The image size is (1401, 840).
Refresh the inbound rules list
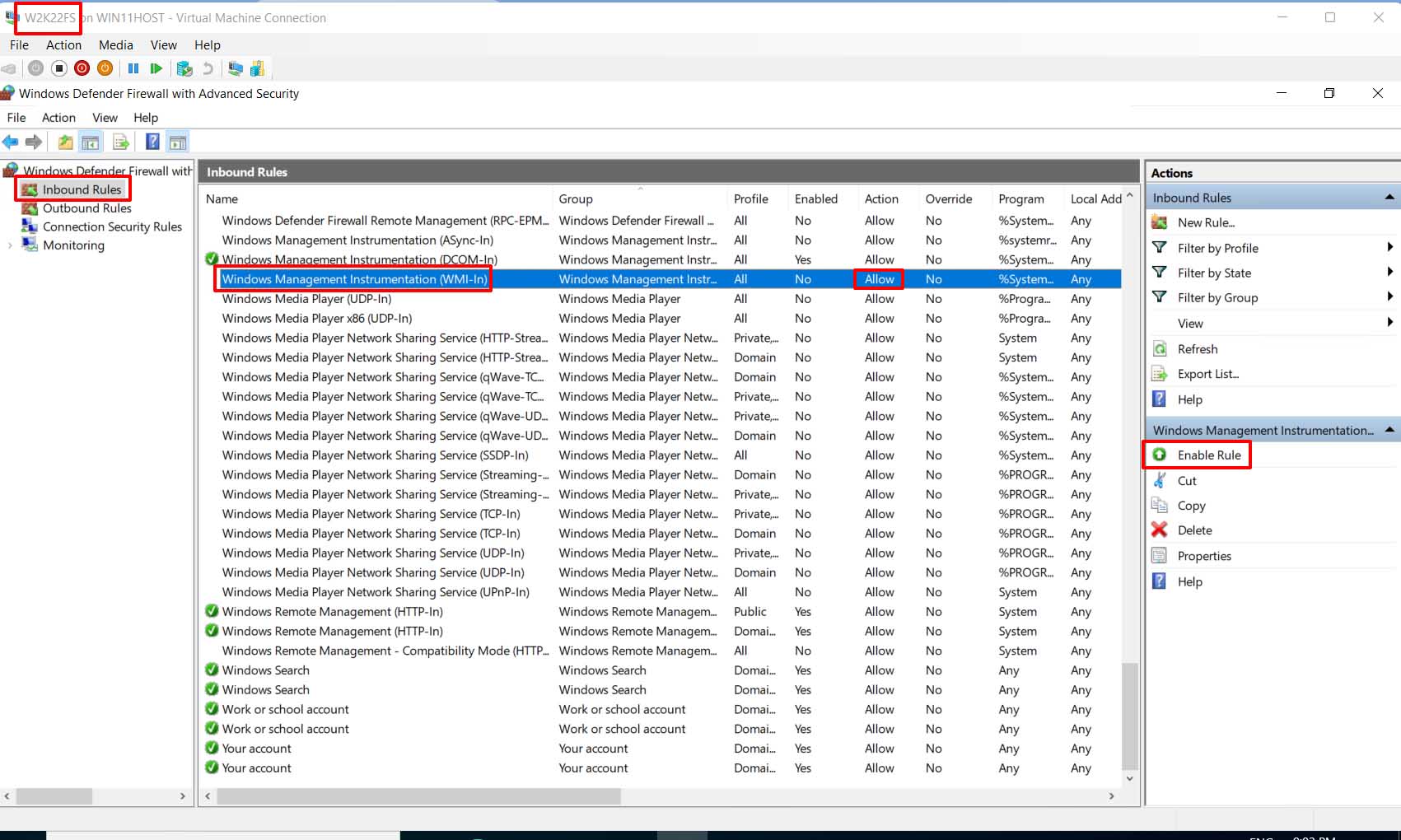tap(1197, 349)
